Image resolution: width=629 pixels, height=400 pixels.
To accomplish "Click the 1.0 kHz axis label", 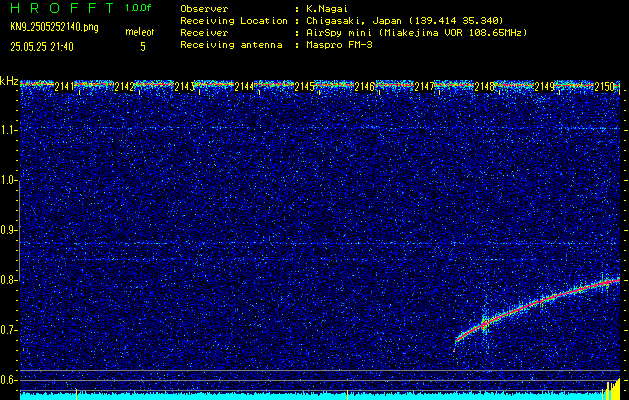I will [8, 180].
